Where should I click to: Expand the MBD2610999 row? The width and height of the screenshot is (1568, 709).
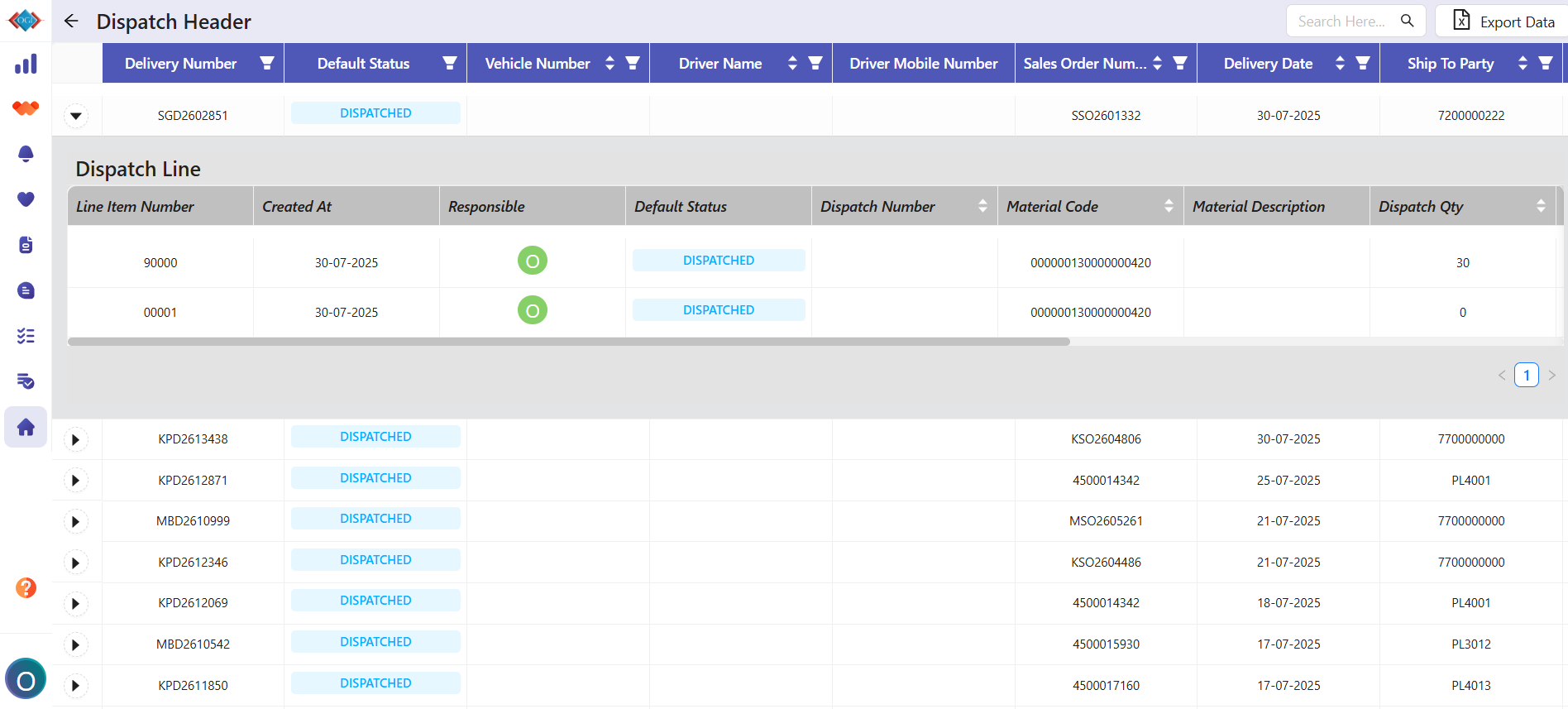coord(75,521)
